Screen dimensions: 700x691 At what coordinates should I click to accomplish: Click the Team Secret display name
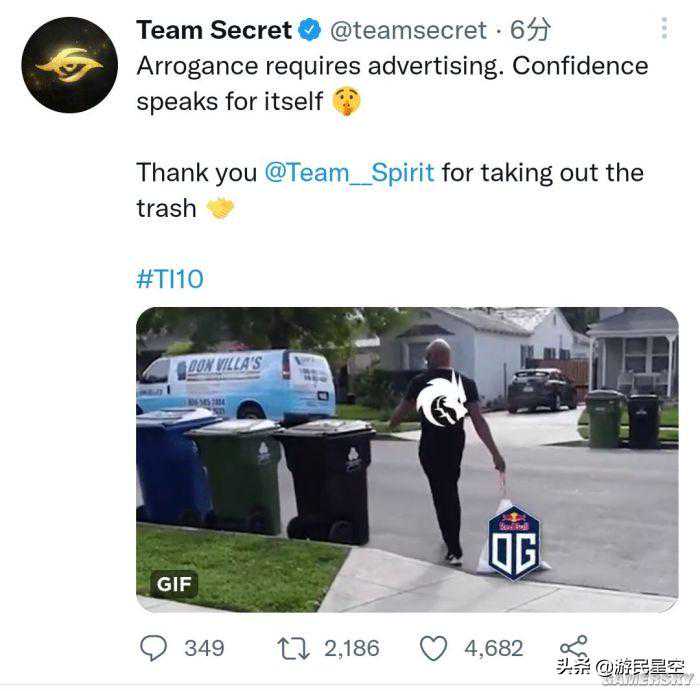coord(214,30)
